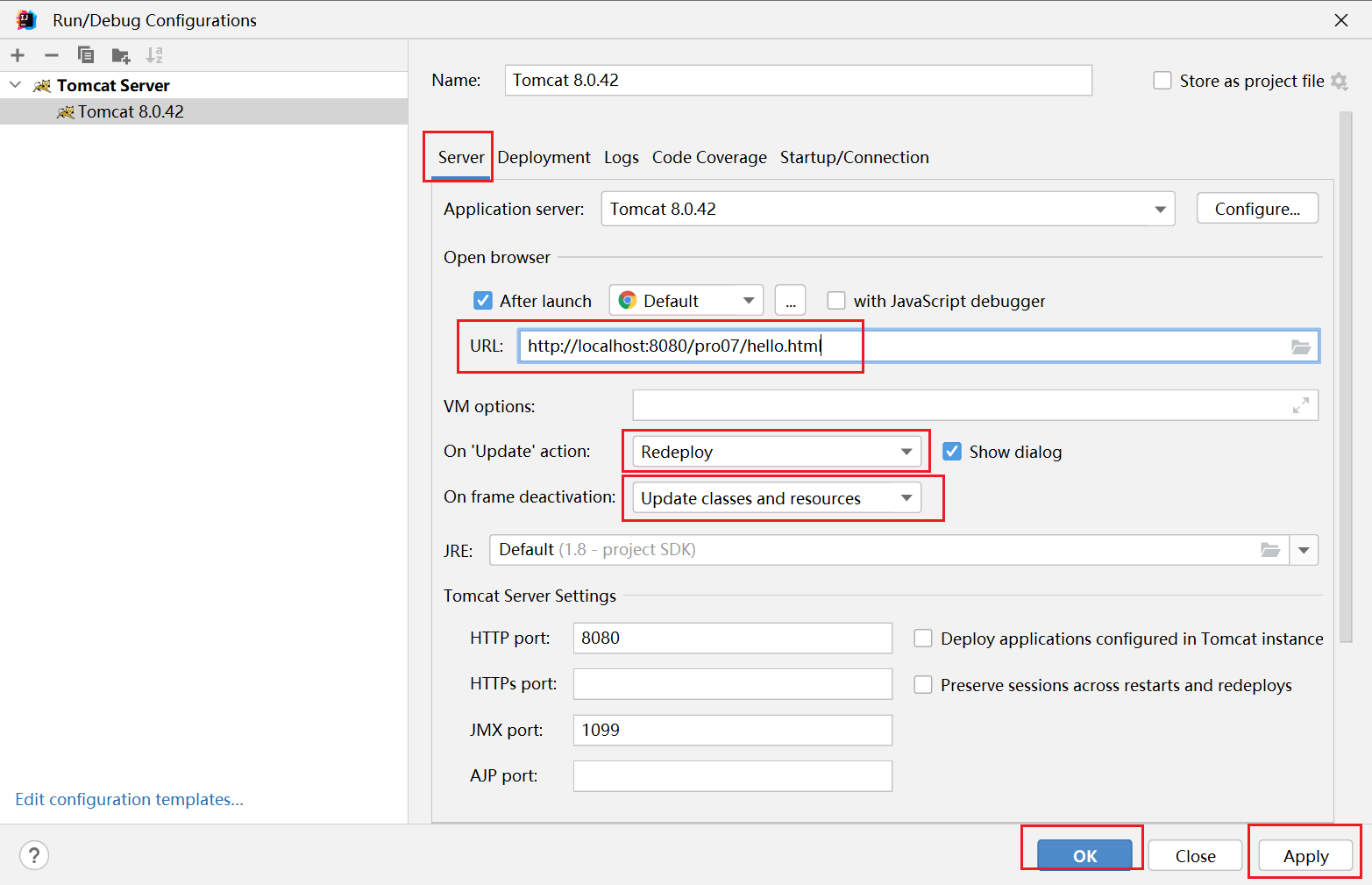
Task: Close the Run/Debug Configurations dialog
Action: 1341,20
